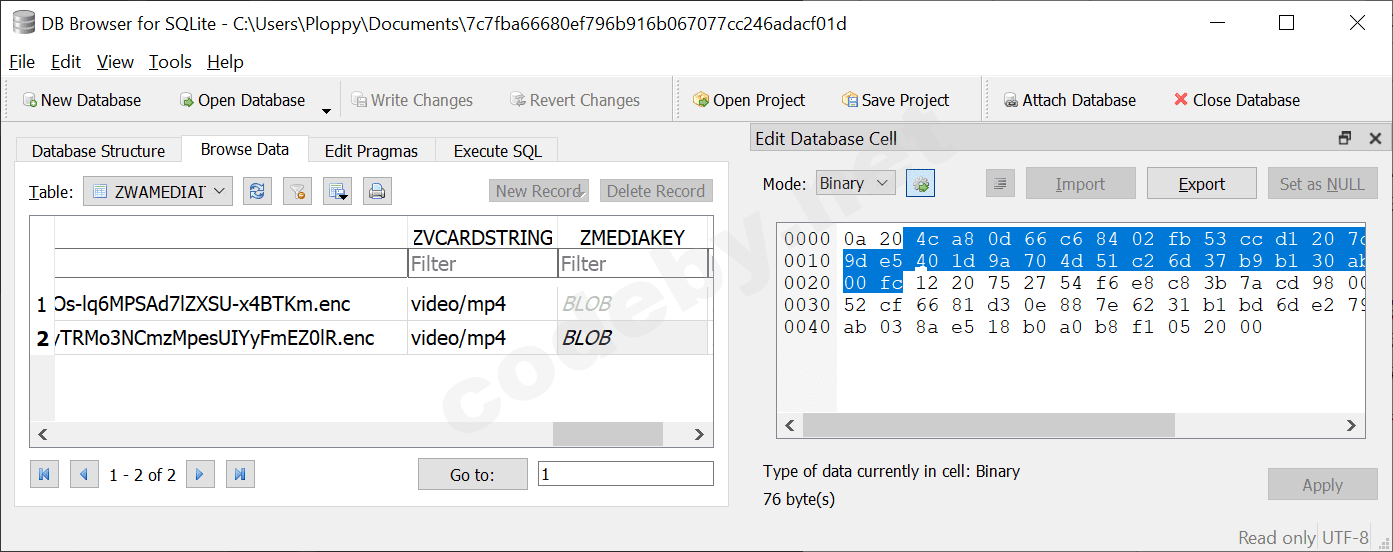Click the ZVCARDSTRING column header
1393x552 pixels.
483,237
